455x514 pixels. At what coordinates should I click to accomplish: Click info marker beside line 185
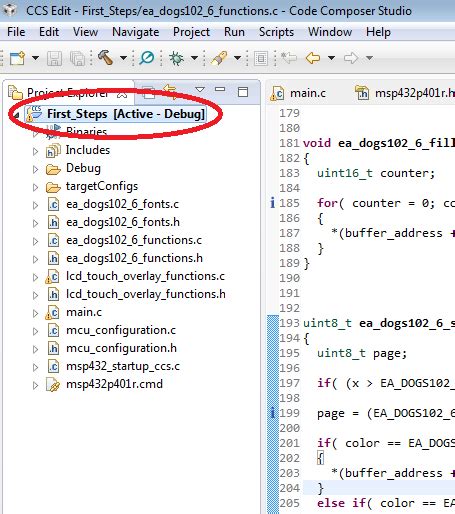(273, 203)
